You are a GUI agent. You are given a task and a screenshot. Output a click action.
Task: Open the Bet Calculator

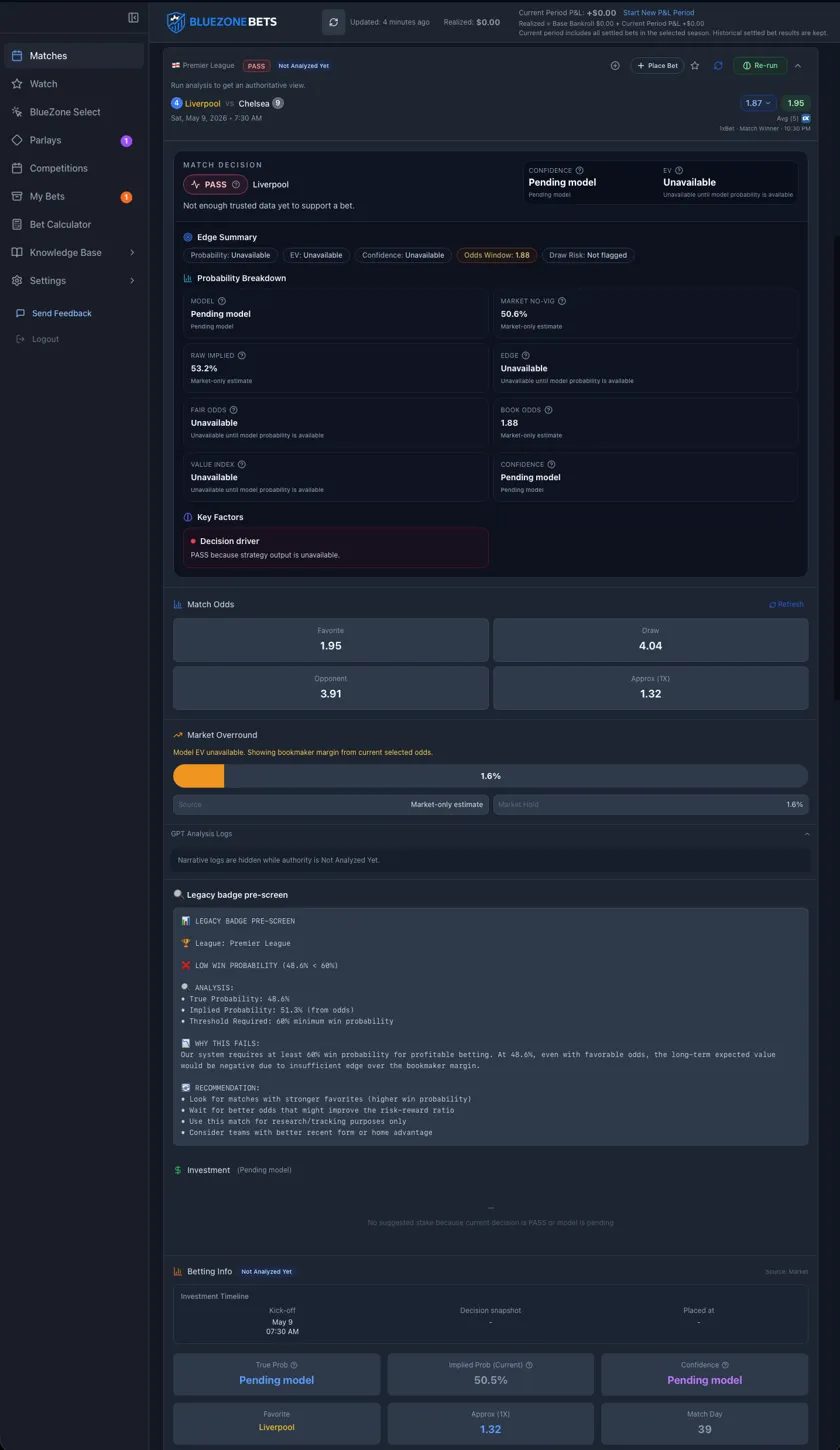pyautogui.click(x=74, y=224)
